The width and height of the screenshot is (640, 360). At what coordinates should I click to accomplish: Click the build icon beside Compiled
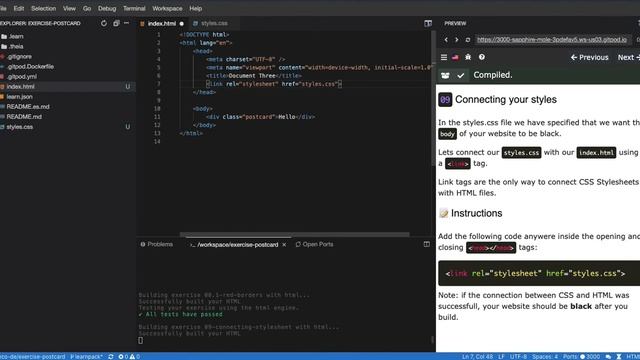445,75
